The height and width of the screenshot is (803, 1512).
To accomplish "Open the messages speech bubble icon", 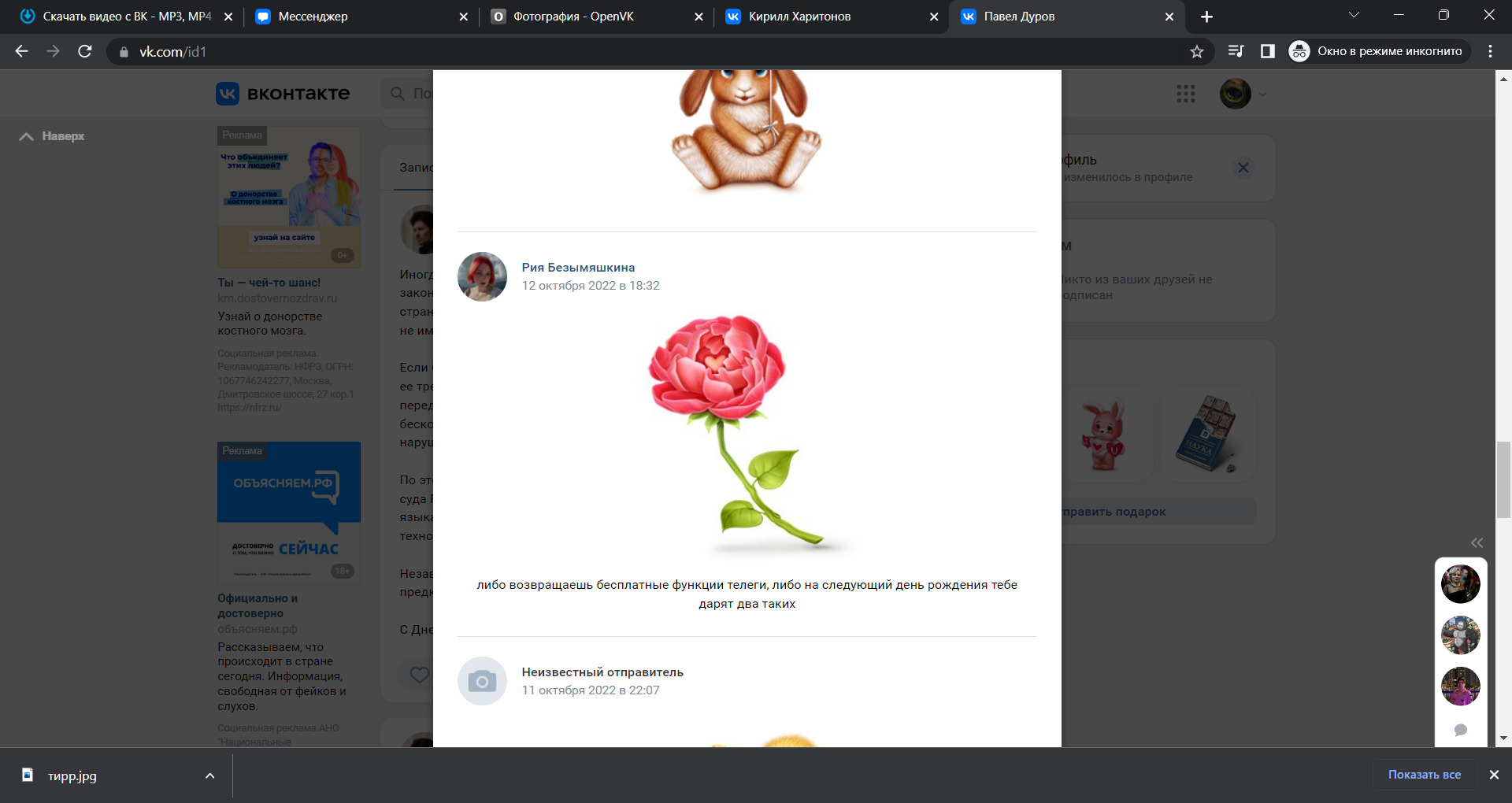I will pyautogui.click(x=1461, y=730).
